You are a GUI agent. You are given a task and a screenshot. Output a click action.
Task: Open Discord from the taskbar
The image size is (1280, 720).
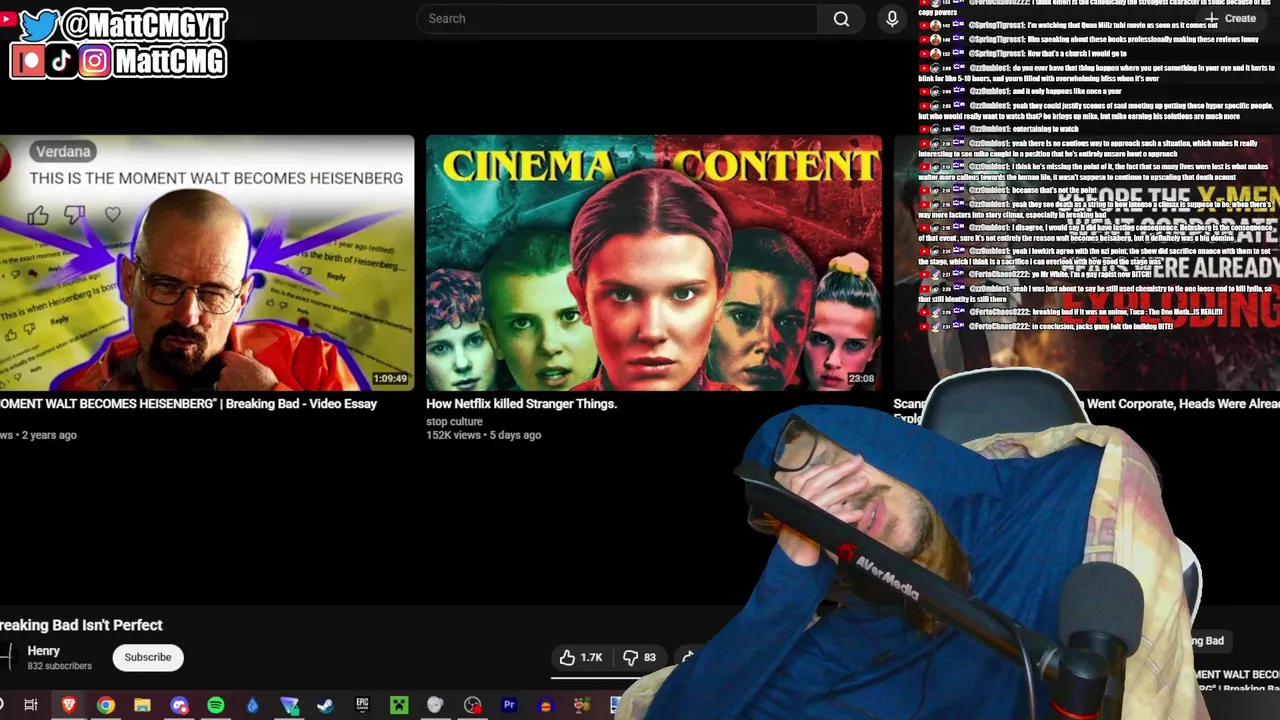[179, 705]
